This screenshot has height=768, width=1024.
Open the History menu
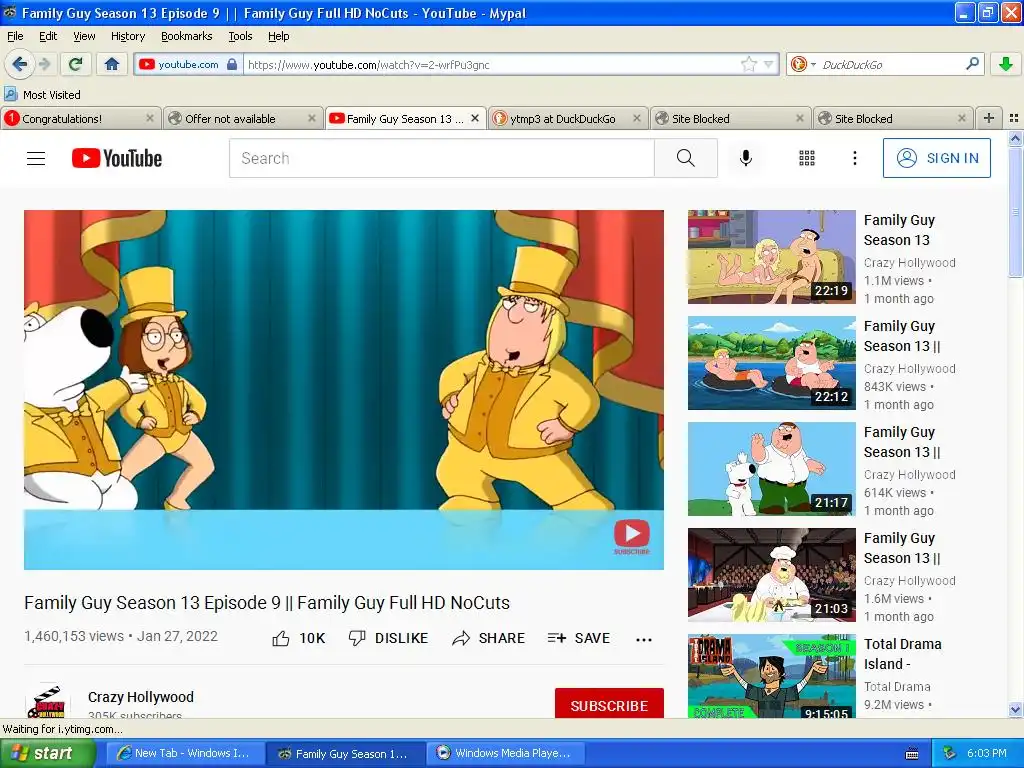coord(128,36)
